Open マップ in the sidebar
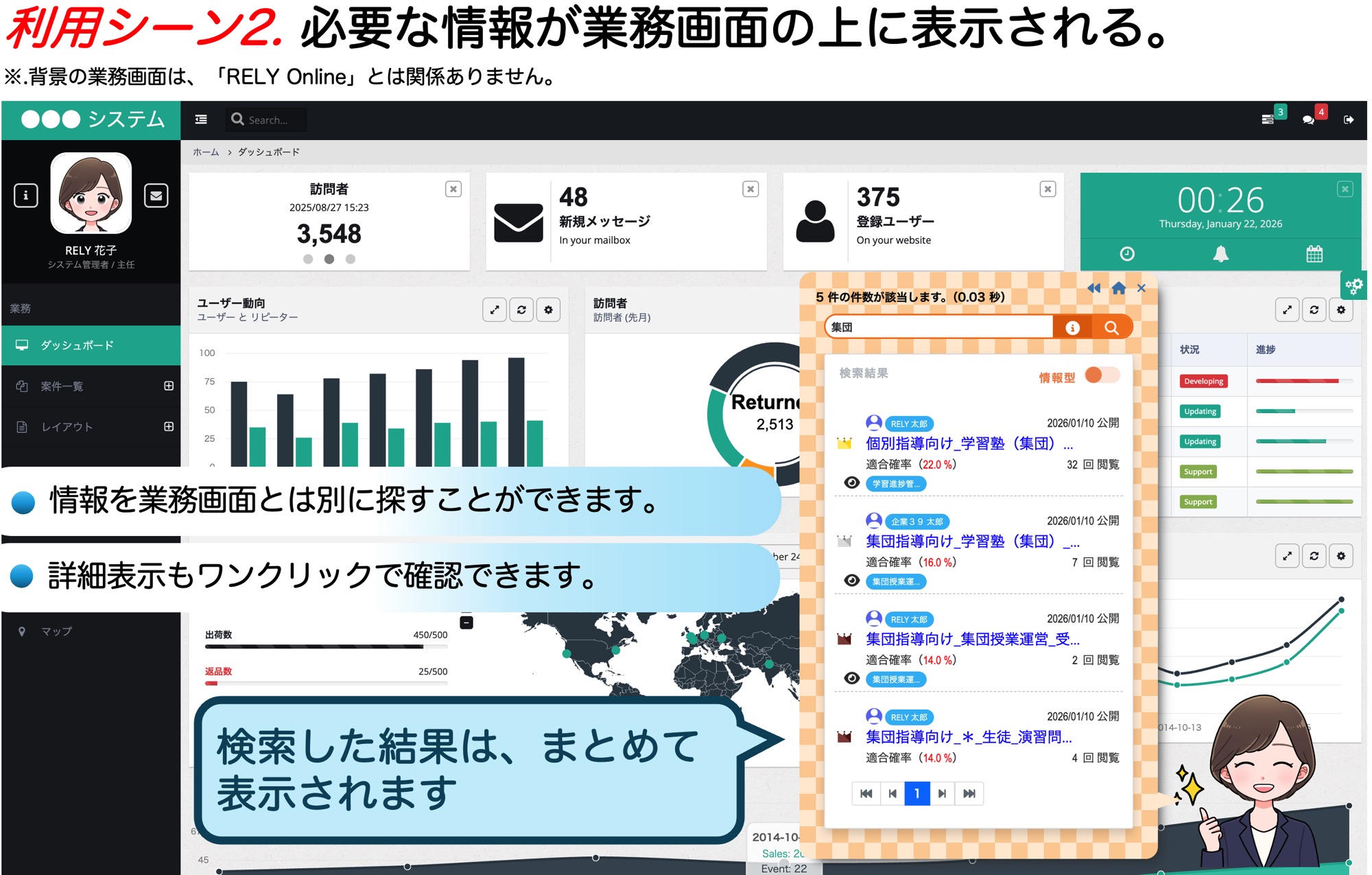The width and height of the screenshot is (1372, 875). tap(56, 631)
